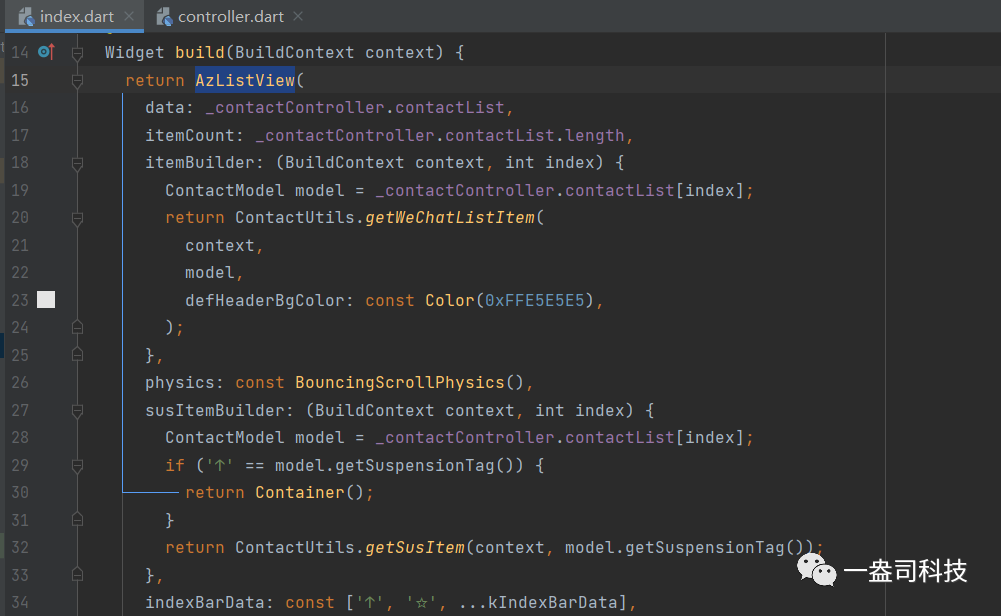The image size is (1001, 616).
Task: Collapse the itemBuilder fold on line 18
Action: point(77,163)
